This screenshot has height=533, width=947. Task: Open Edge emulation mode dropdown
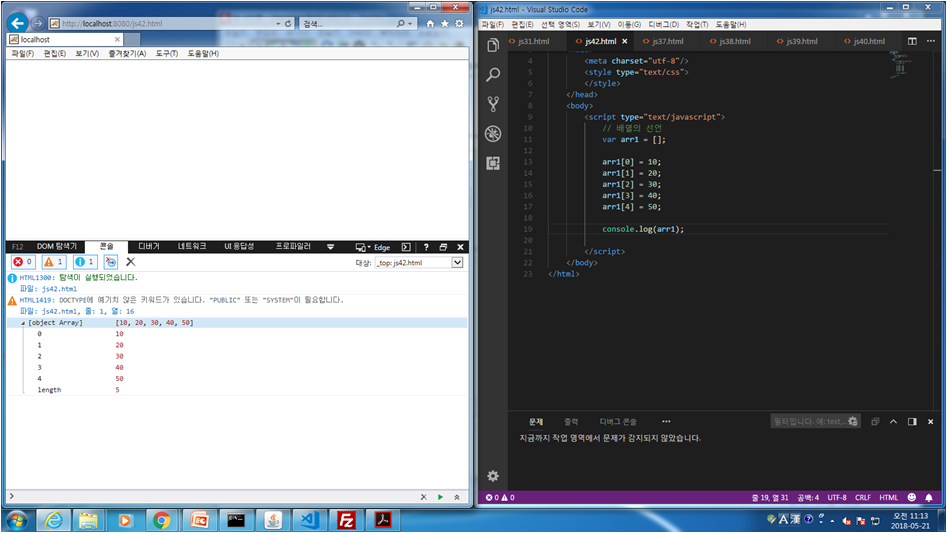pyautogui.click(x=373, y=247)
